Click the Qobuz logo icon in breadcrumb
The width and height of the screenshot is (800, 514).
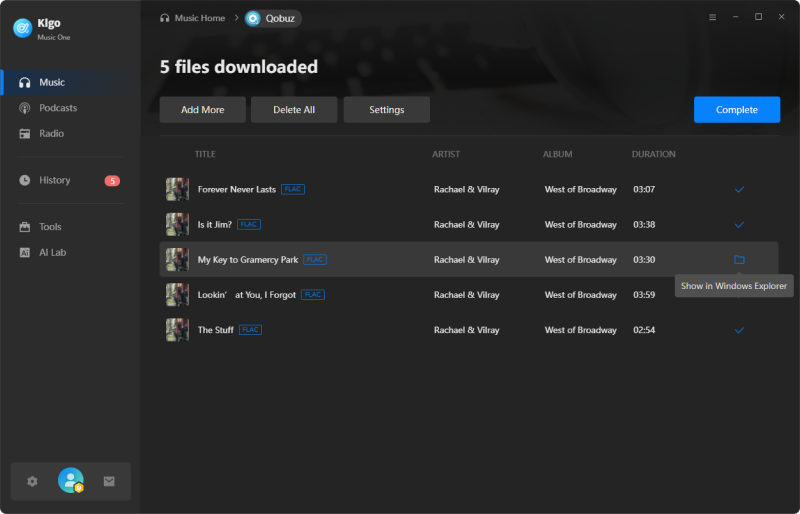click(253, 18)
